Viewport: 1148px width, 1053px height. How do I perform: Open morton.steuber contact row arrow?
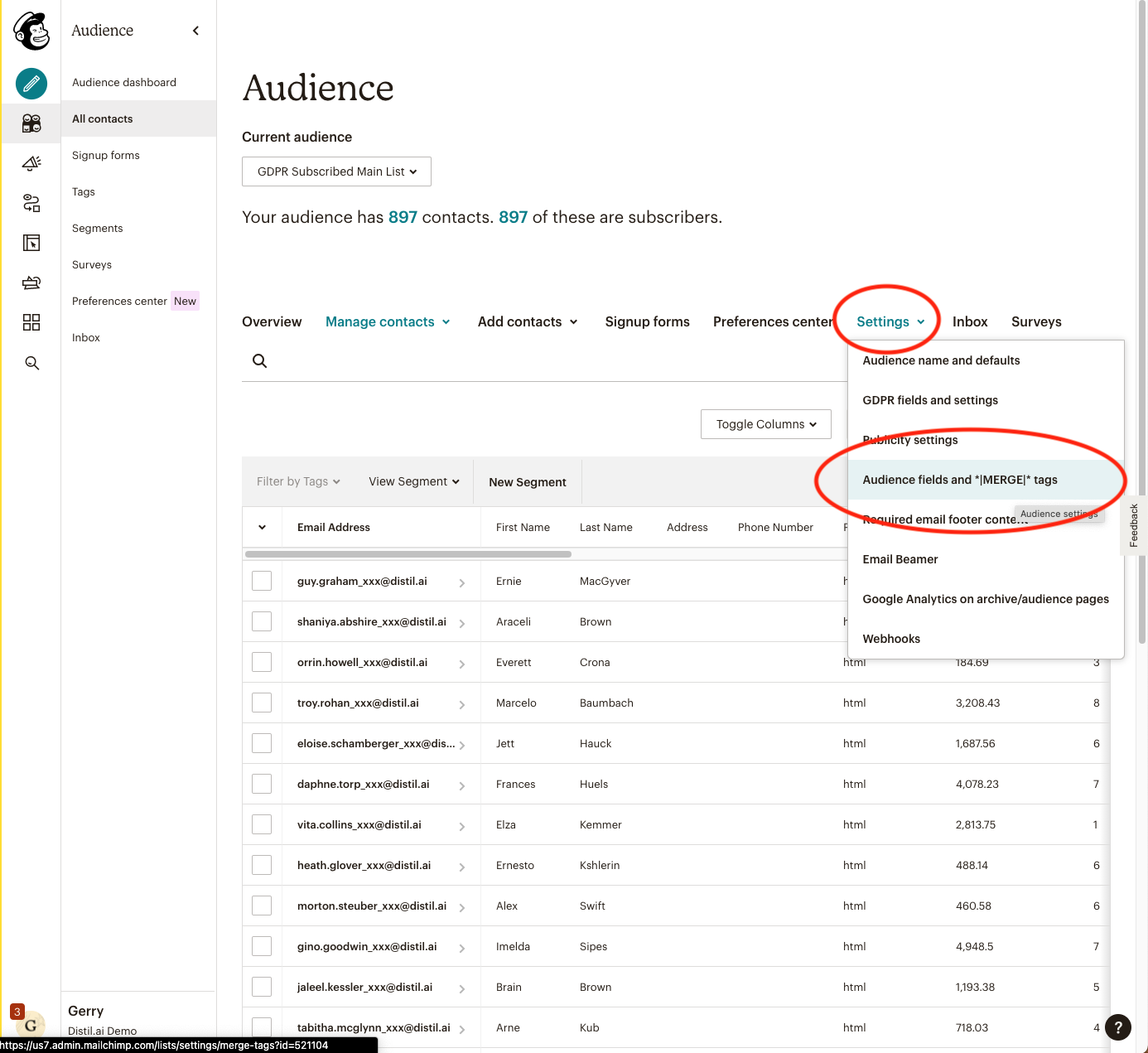461,908
